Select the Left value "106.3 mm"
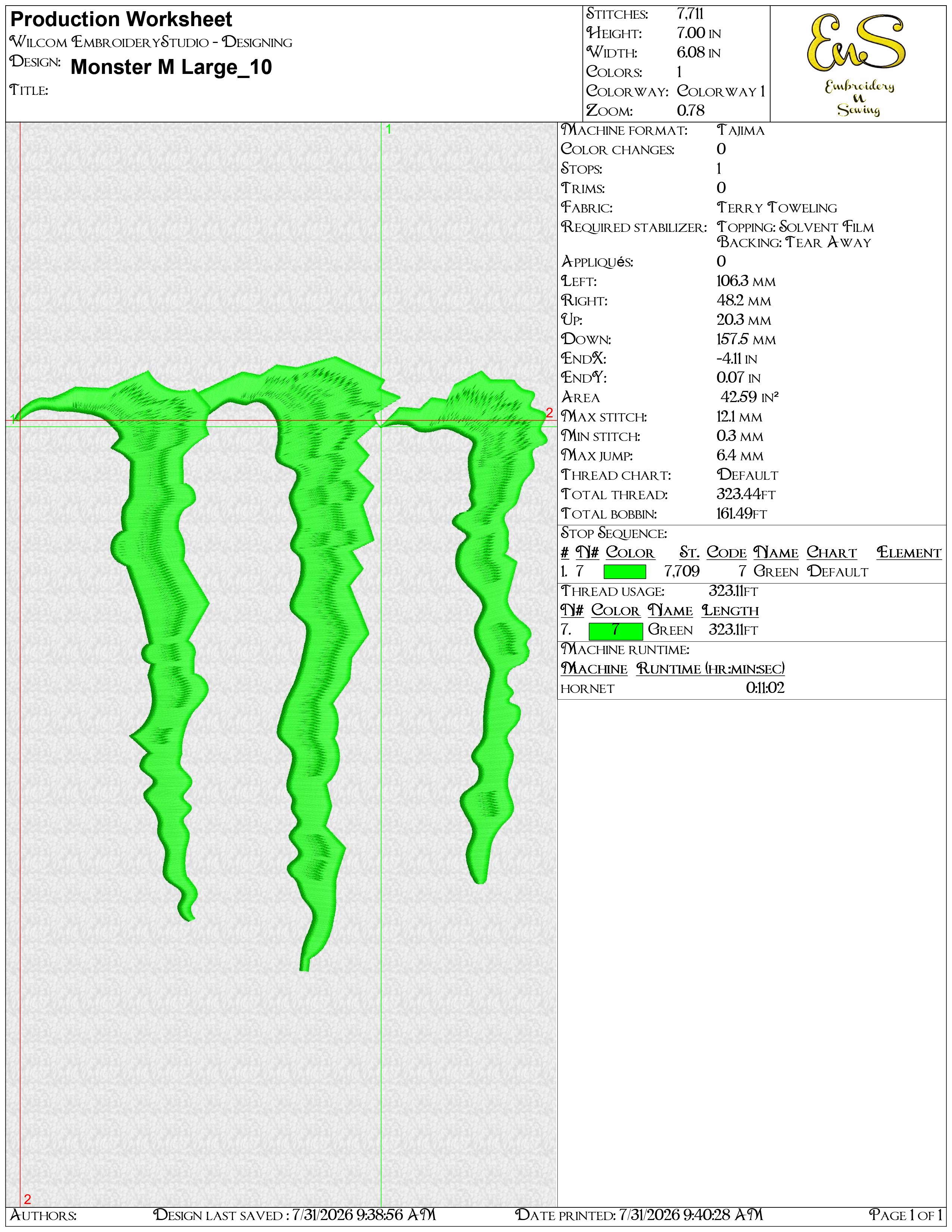Screen dimensions: 952x1232 click(x=746, y=281)
